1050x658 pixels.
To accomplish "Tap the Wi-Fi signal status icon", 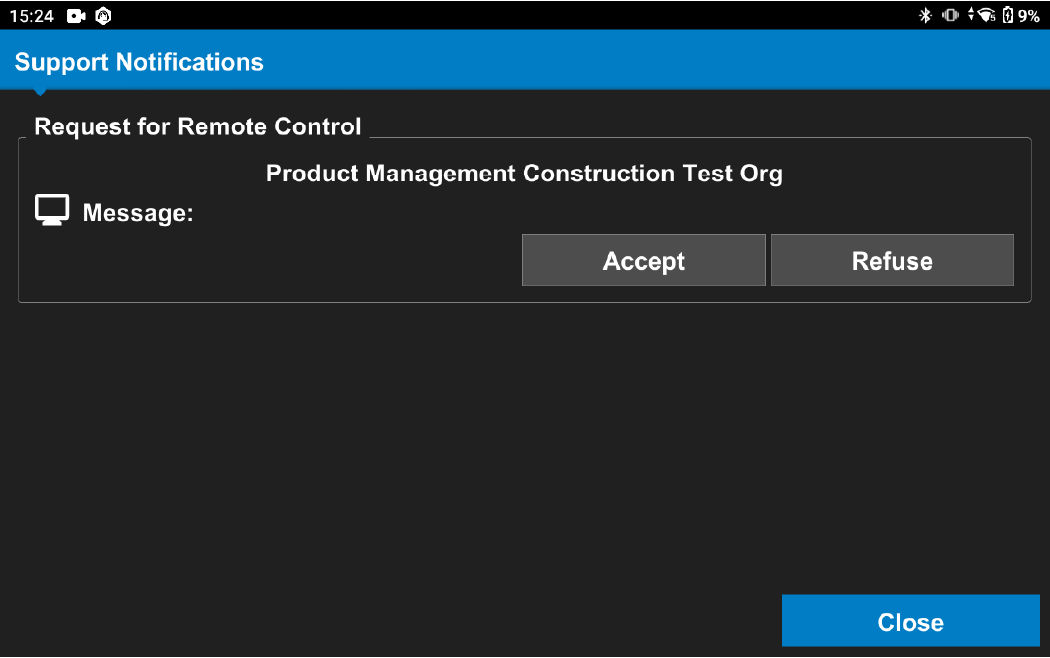I will point(986,15).
